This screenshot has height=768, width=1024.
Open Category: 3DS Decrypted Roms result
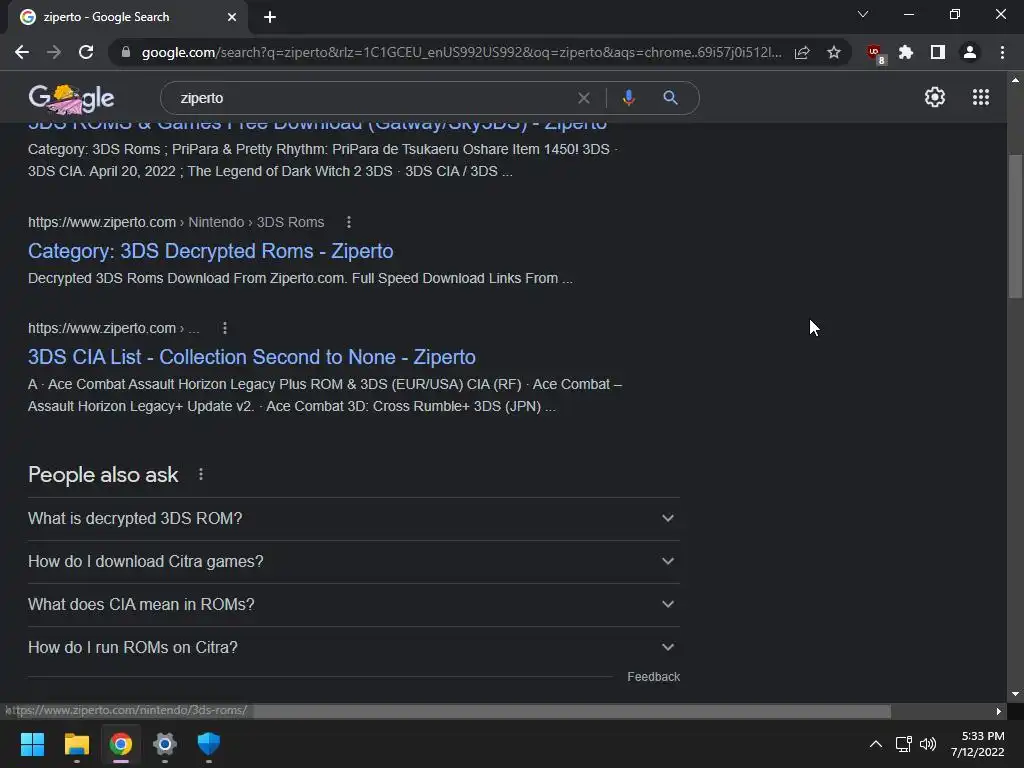point(210,251)
